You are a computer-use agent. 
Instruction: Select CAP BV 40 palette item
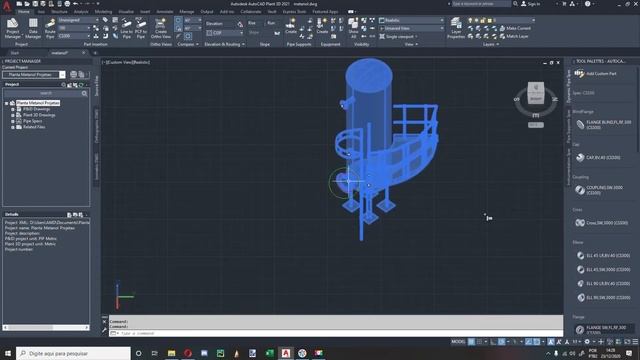click(598, 158)
